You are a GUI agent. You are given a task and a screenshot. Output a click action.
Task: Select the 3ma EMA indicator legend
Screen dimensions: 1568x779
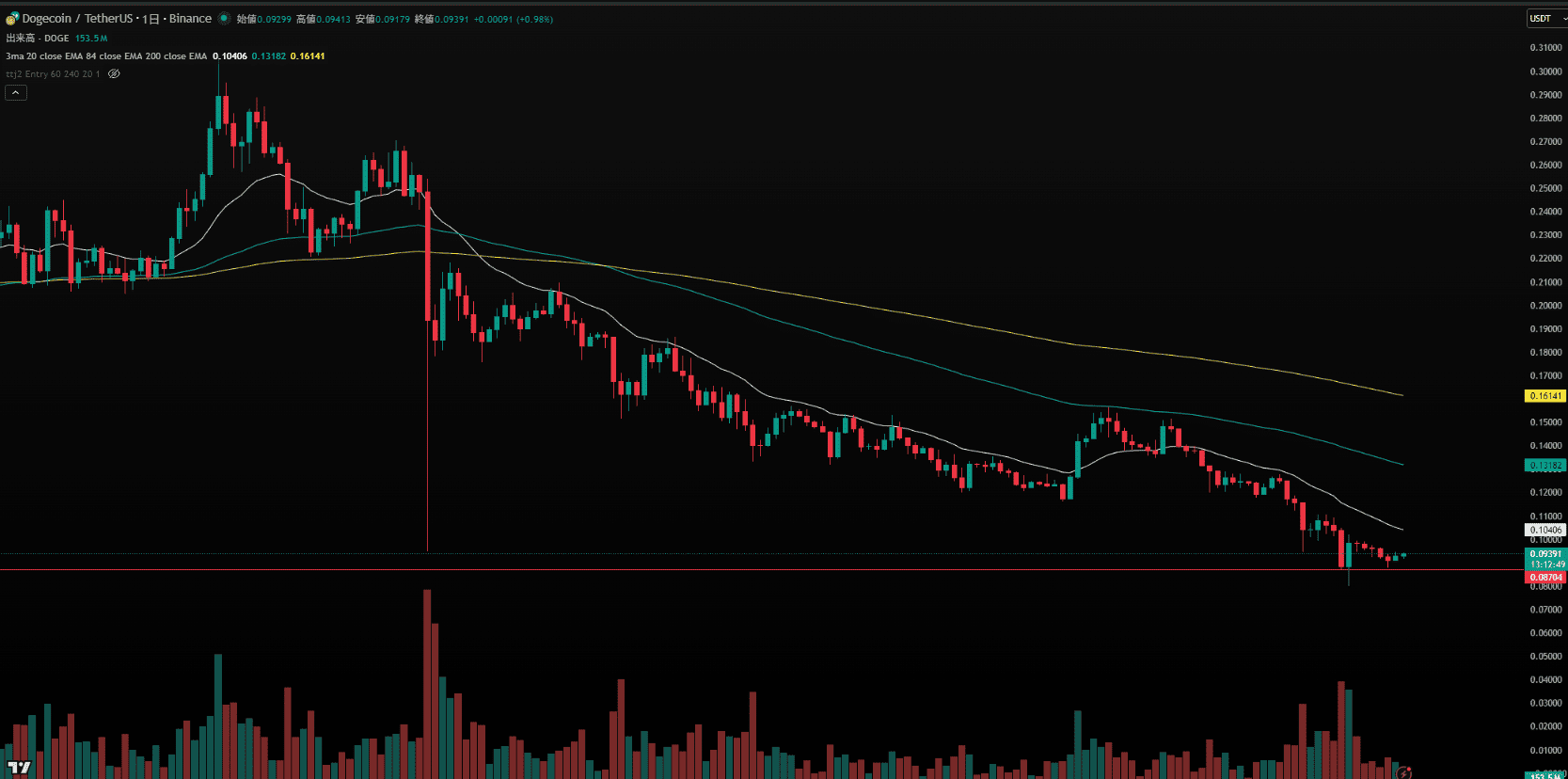(105, 56)
